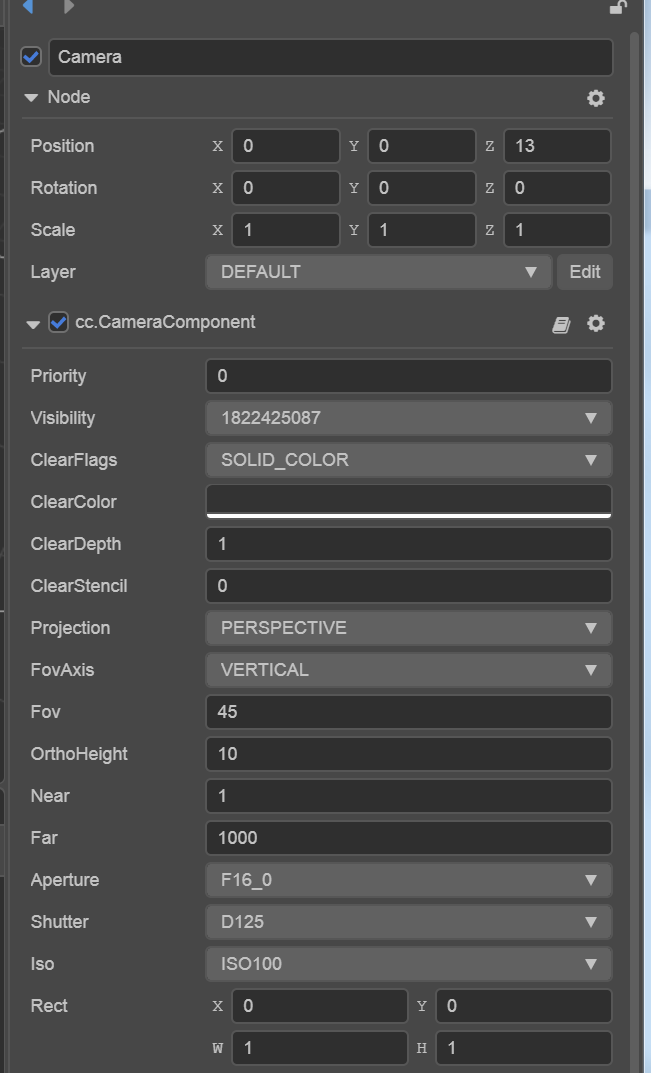Toggle the Camera node active checkbox

point(31,57)
